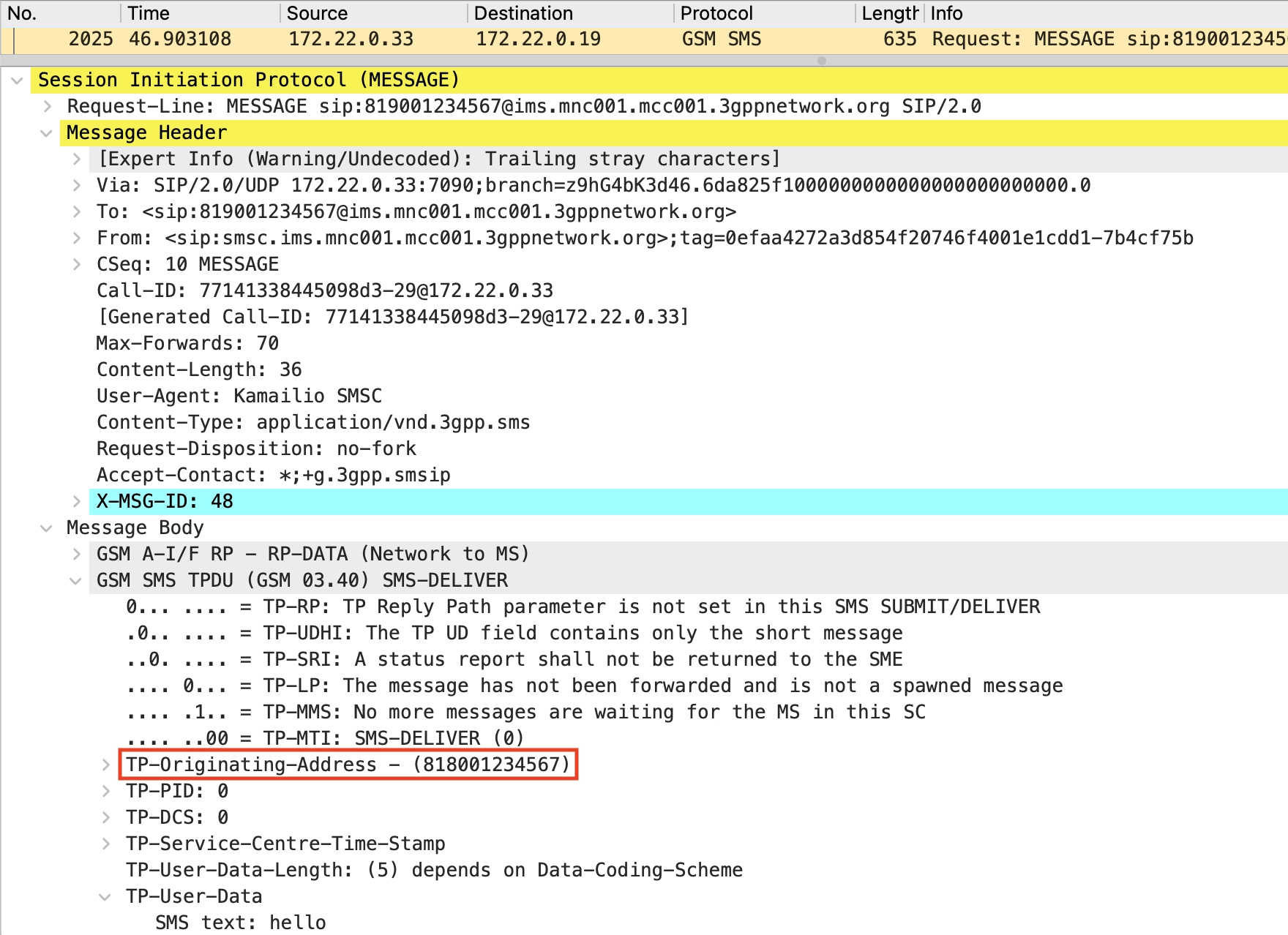
Task: Expand the Expert Info warning row
Action: click(77, 159)
